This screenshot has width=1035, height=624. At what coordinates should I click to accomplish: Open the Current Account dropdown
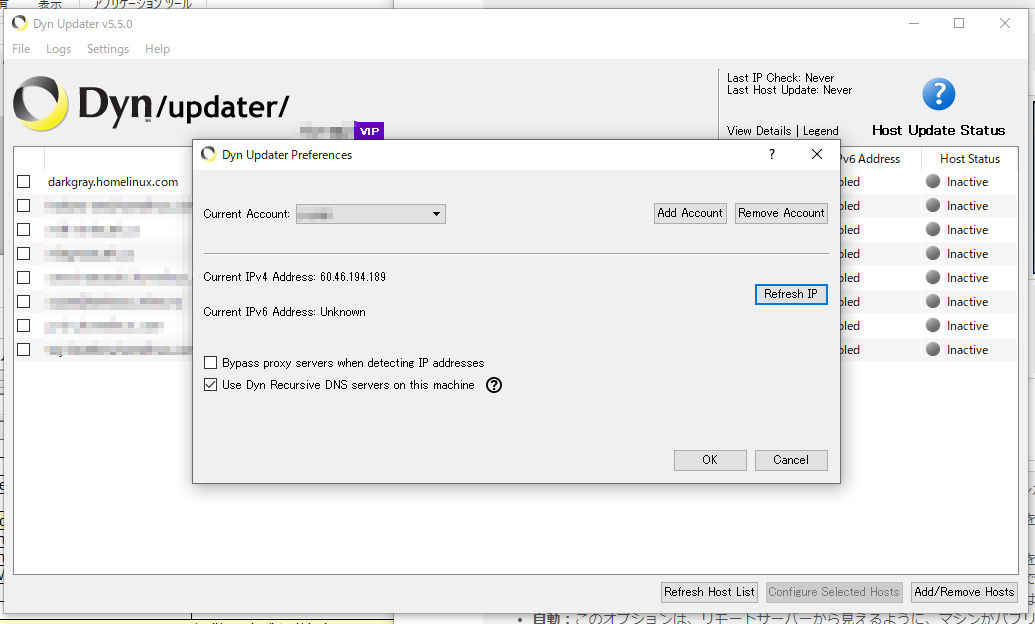coord(371,214)
